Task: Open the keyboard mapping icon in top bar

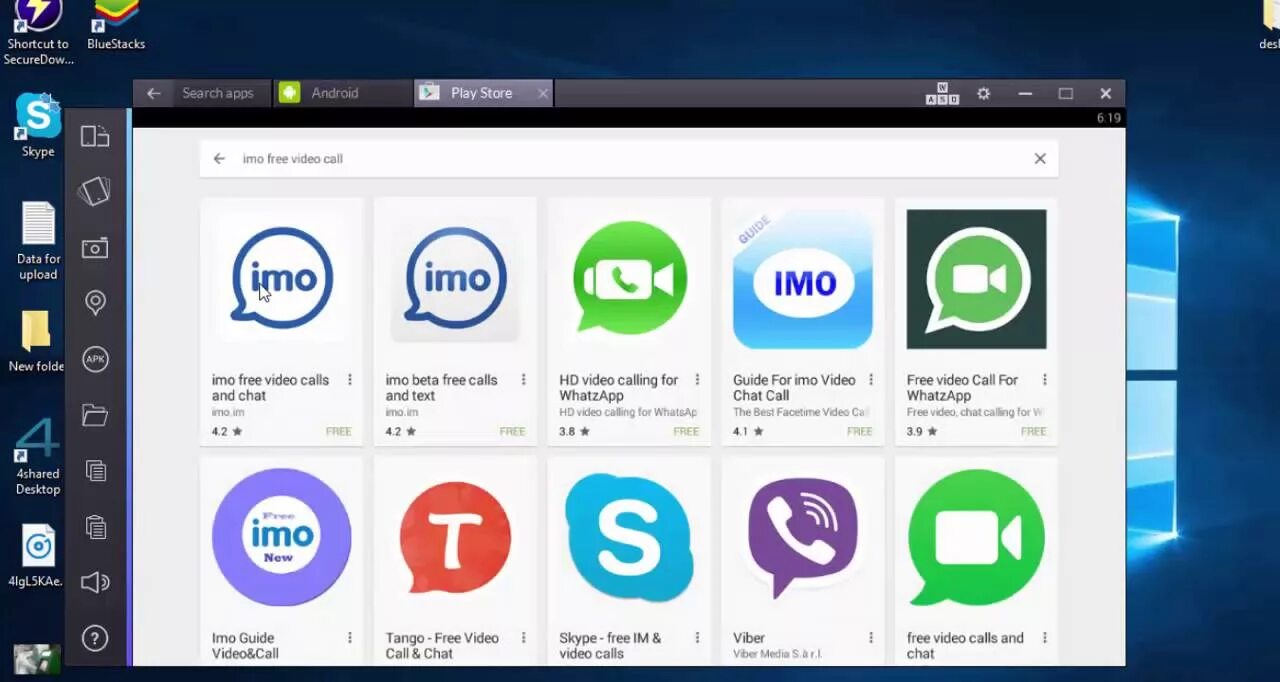Action: click(x=940, y=93)
